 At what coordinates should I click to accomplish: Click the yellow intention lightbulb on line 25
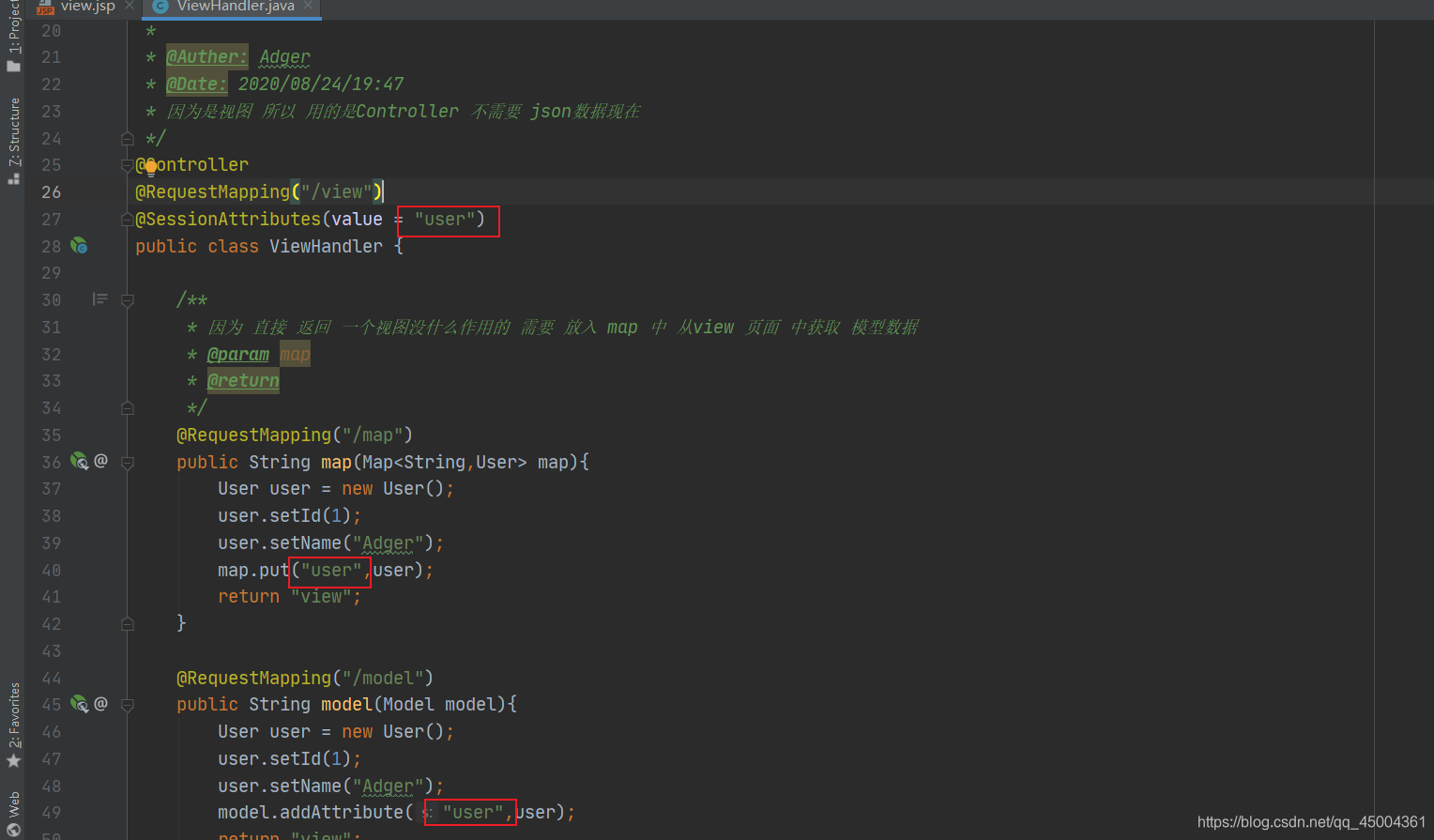click(151, 167)
